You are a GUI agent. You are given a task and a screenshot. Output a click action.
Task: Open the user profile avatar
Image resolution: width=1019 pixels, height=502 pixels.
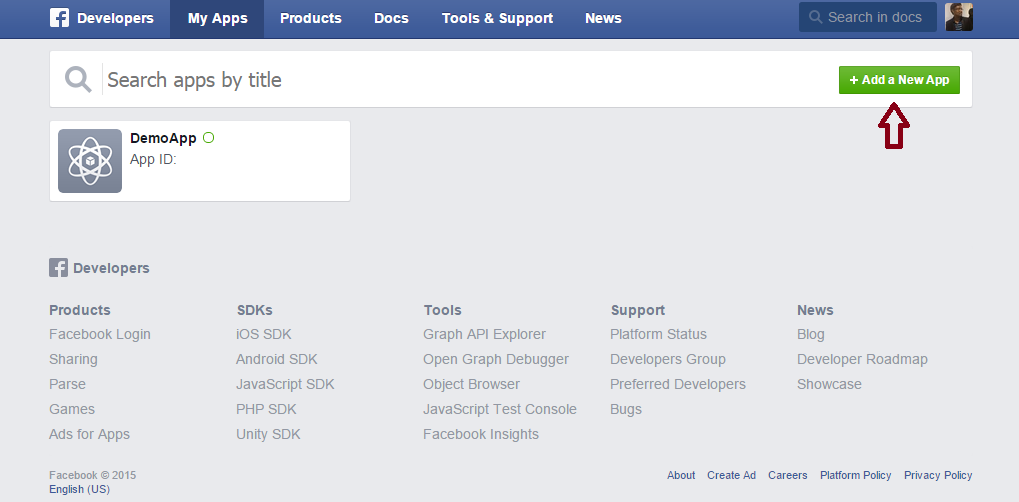coord(959,17)
